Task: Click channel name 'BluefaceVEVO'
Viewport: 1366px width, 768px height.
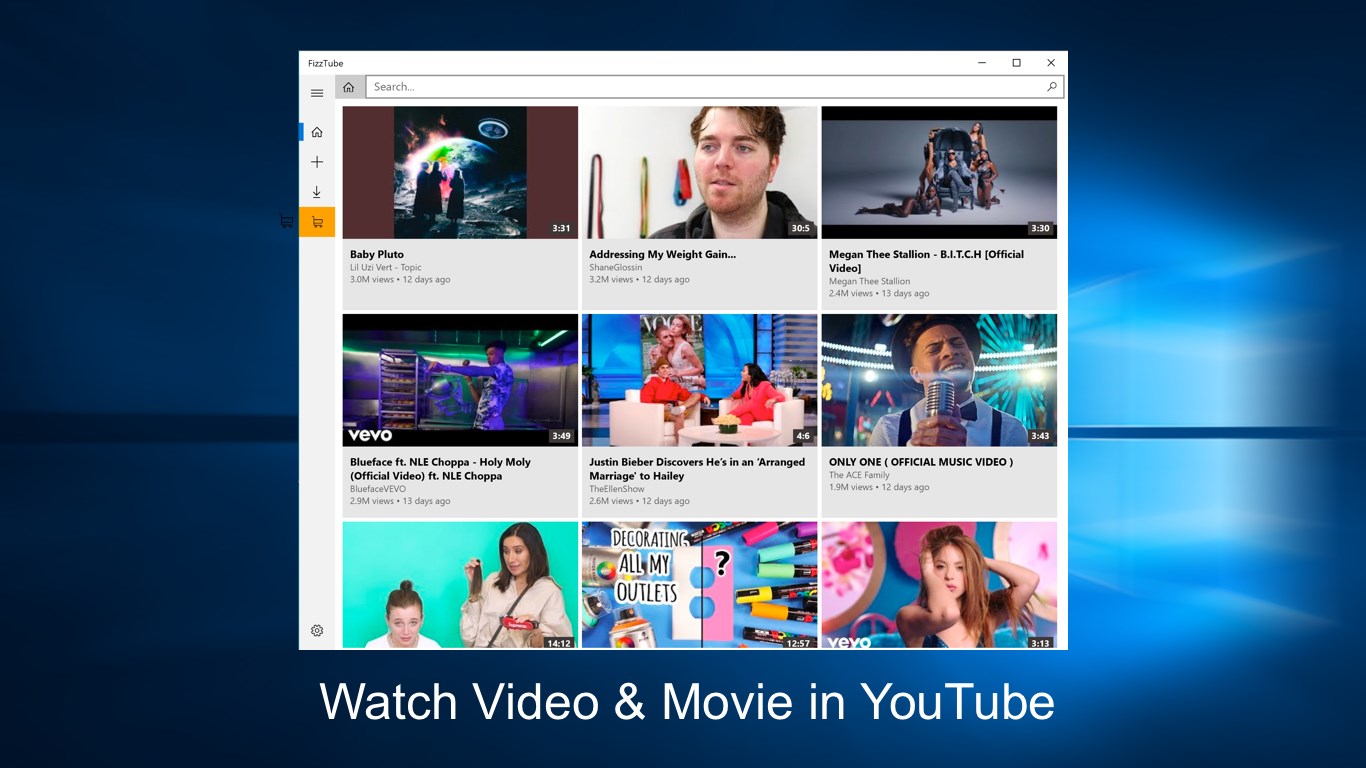Action: click(378, 490)
